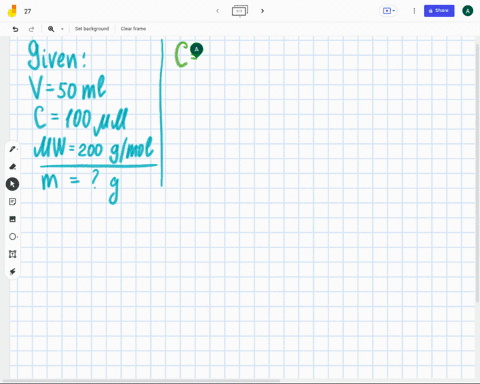480x384 pixels.
Task: Click the horizontal scrollbar at the bottom
Action: pos(142,380)
